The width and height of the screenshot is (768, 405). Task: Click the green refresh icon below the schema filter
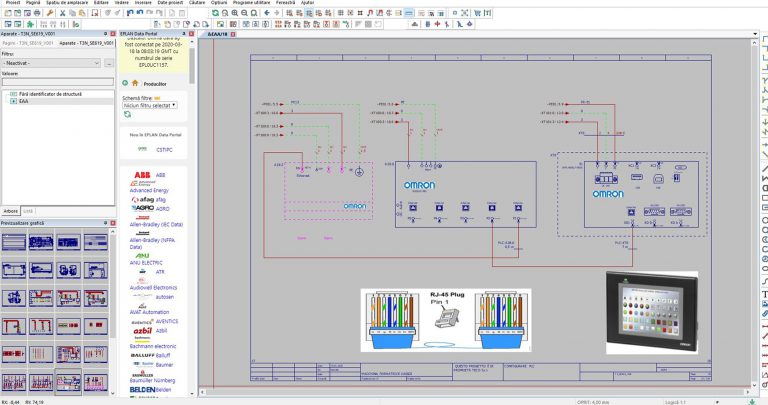[127, 114]
